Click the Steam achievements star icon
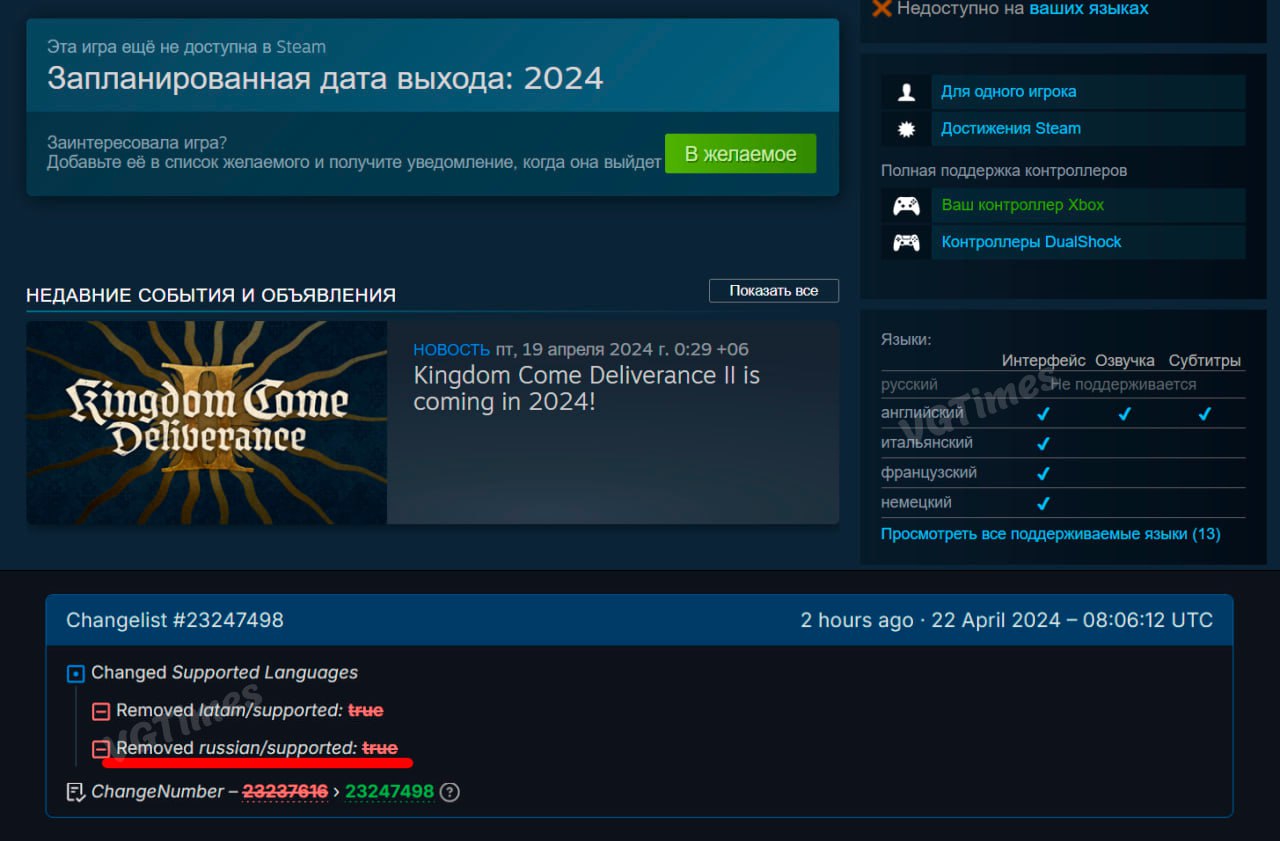Viewport: 1280px width, 841px height. [x=906, y=129]
